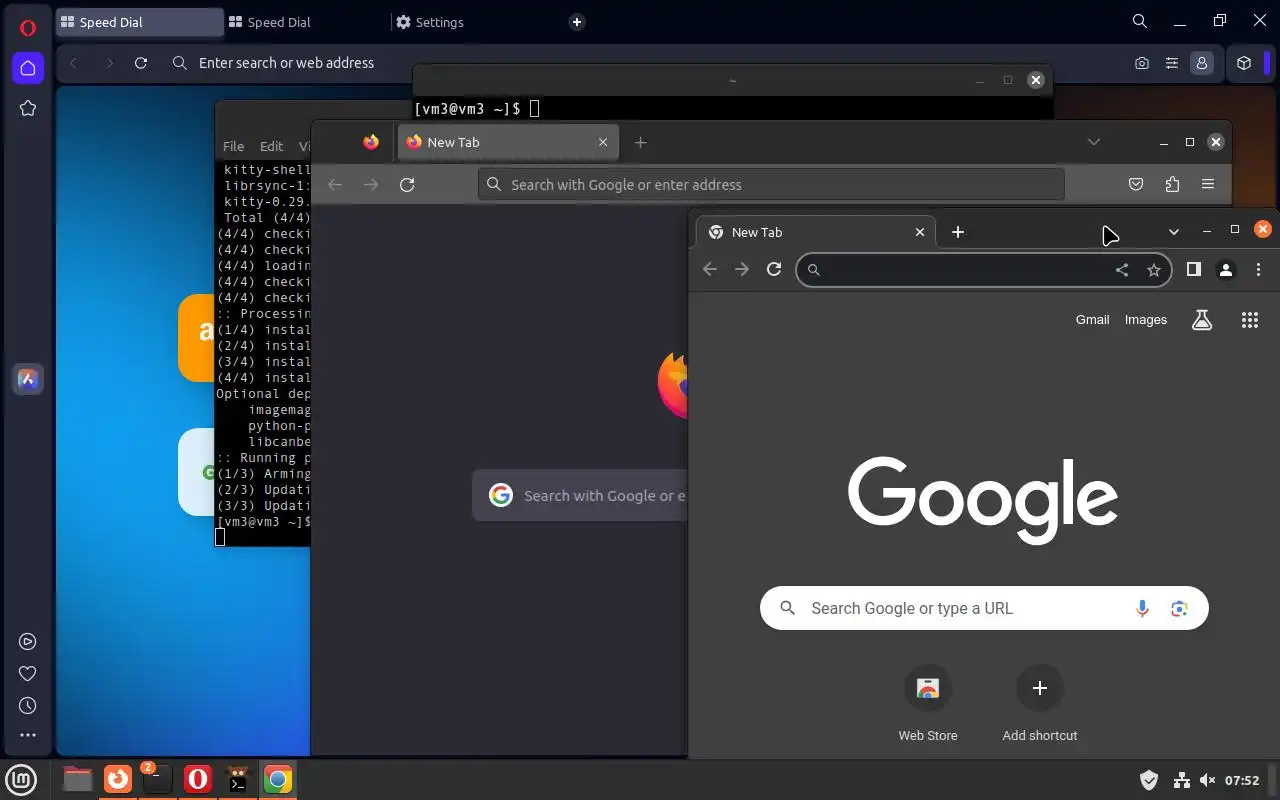1280x800 pixels.
Task: Start voice search with microphone icon
Action: [1142, 608]
